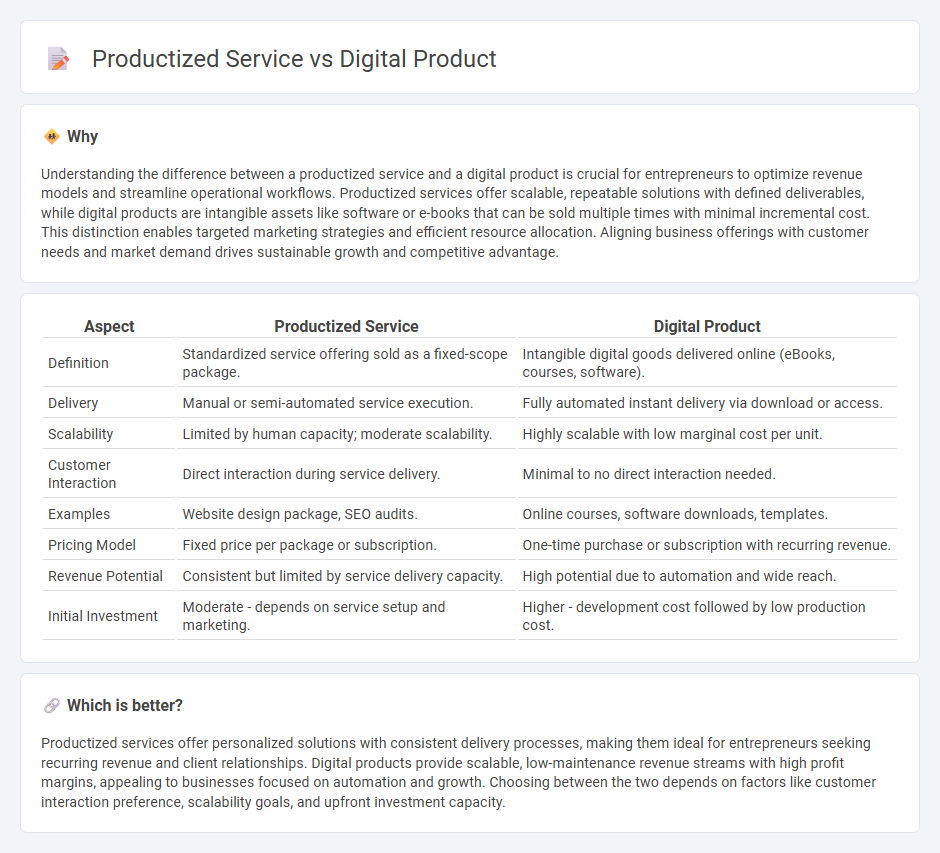The width and height of the screenshot is (940, 853).
Task: Click cell 'Higher - development cost followed by low production cost.'
Action: (x=707, y=616)
